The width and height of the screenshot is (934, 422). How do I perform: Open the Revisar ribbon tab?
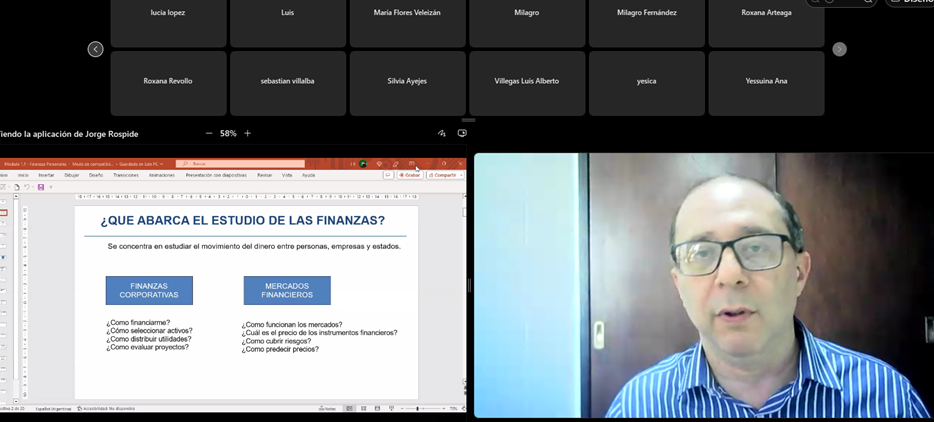[x=264, y=175]
